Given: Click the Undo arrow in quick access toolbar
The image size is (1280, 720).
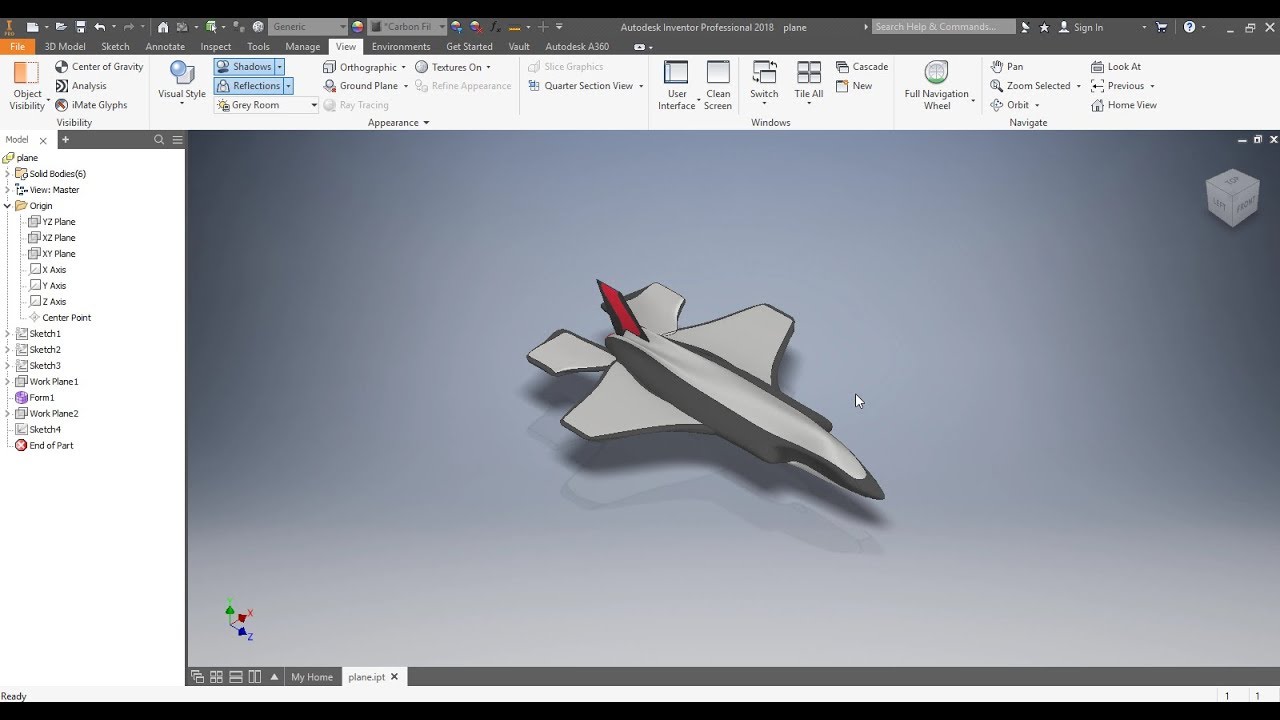Looking at the screenshot, I should tap(99, 27).
